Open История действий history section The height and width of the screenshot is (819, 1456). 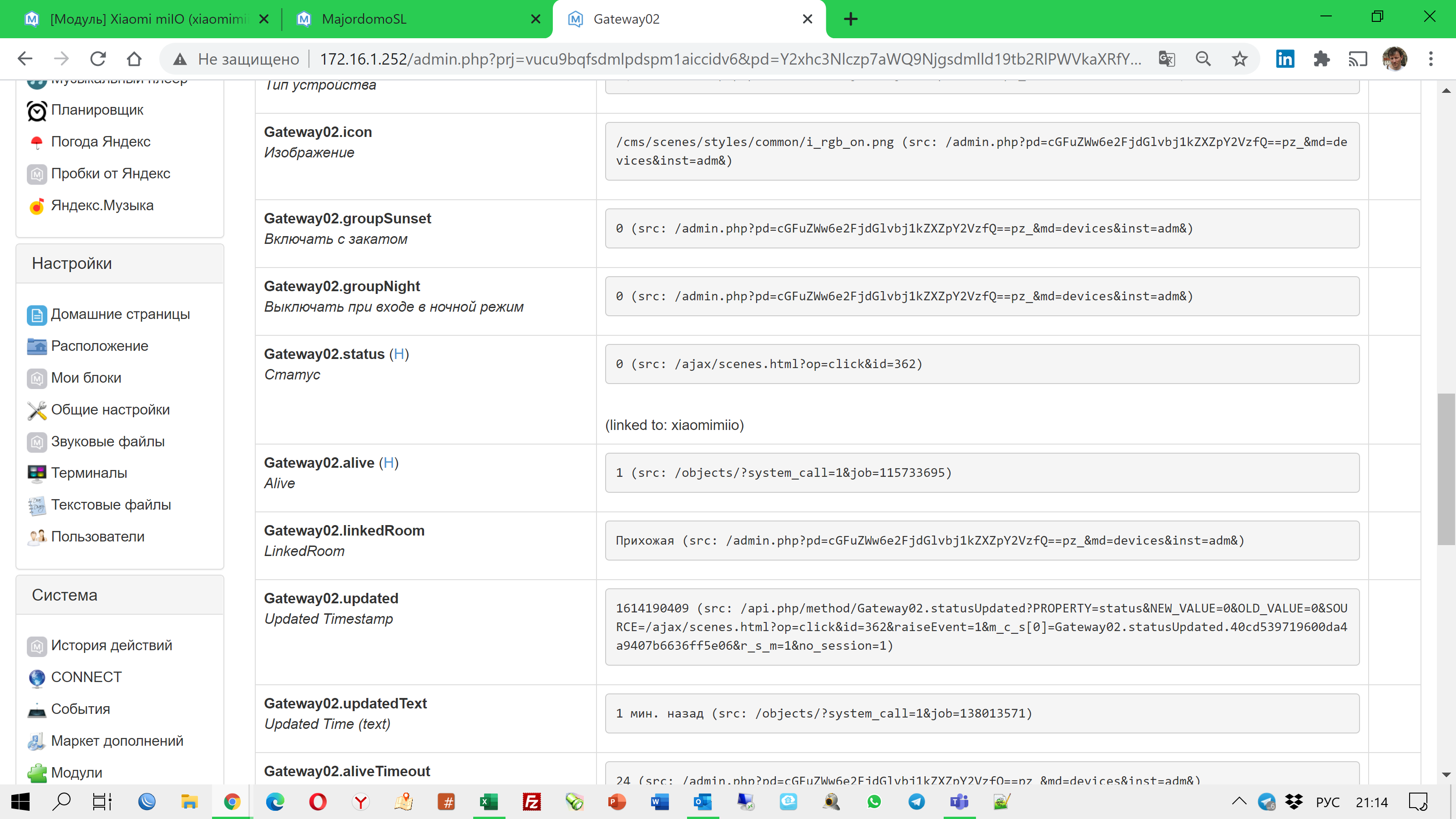coord(111,646)
